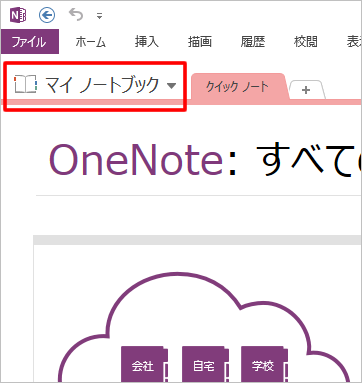Switch to the 挿入 ribbon tab
The width and height of the screenshot is (362, 383).
[146, 42]
